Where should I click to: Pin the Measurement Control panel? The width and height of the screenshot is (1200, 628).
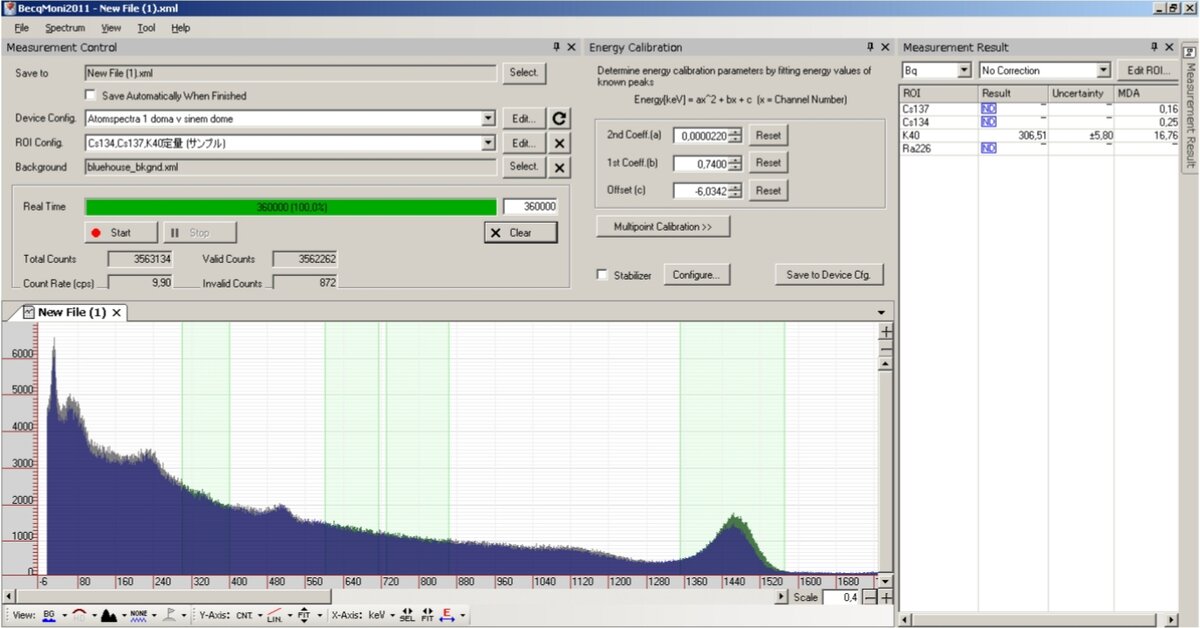click(557, 47)
